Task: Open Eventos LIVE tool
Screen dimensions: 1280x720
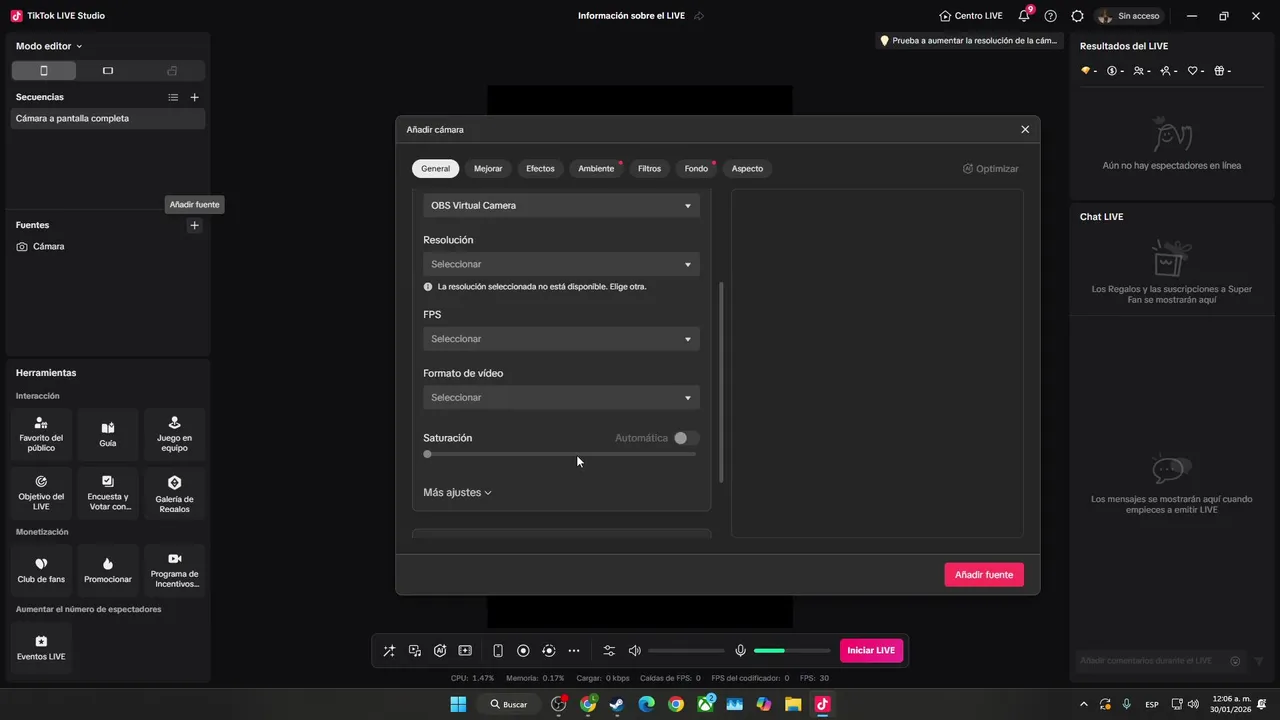Action: pyautogui.click(x=41, y=648)
